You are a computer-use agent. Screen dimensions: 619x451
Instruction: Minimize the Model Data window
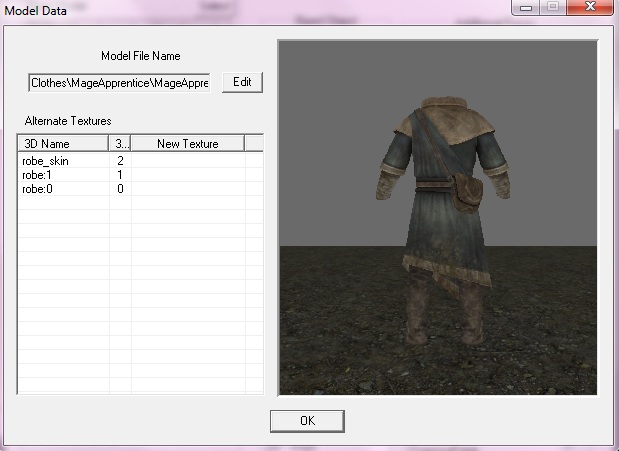click(526, 7)
